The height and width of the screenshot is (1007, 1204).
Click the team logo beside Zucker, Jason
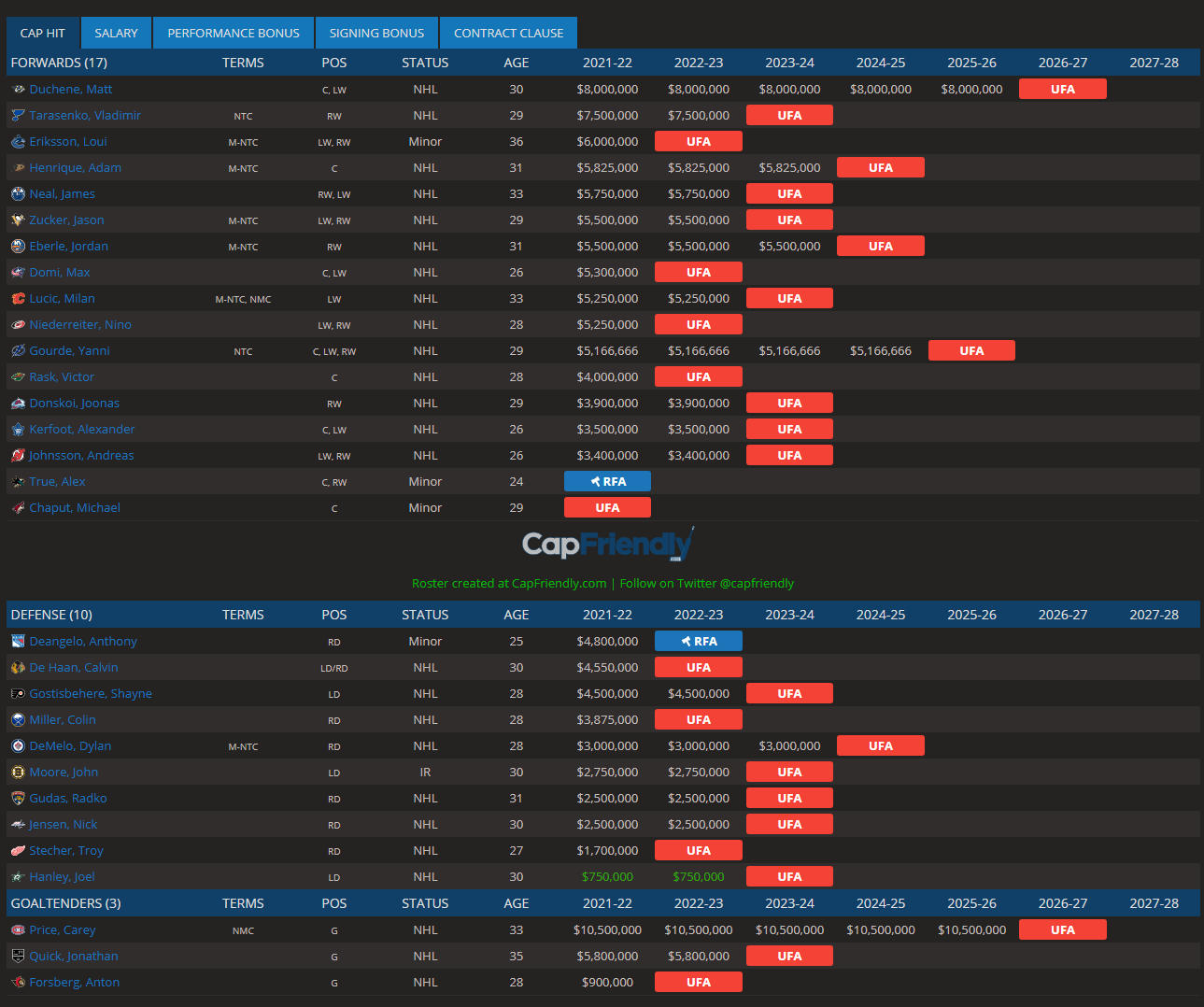pyautogui.click(x=18, y=220)
